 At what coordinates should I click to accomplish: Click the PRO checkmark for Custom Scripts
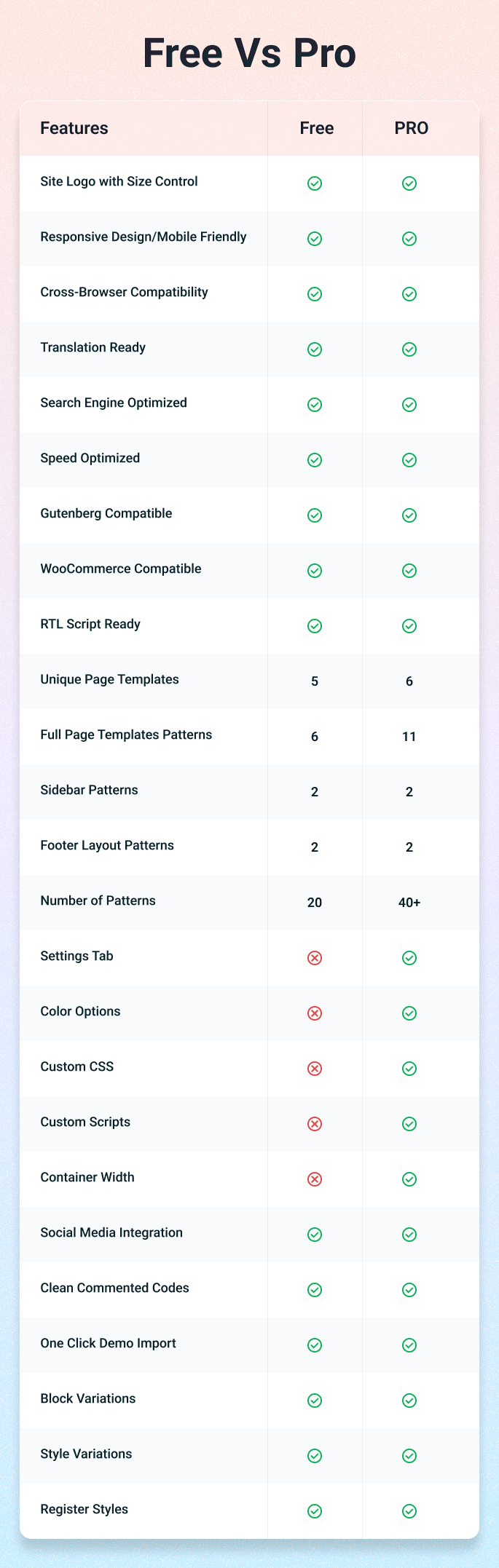tap(409, 1124)
